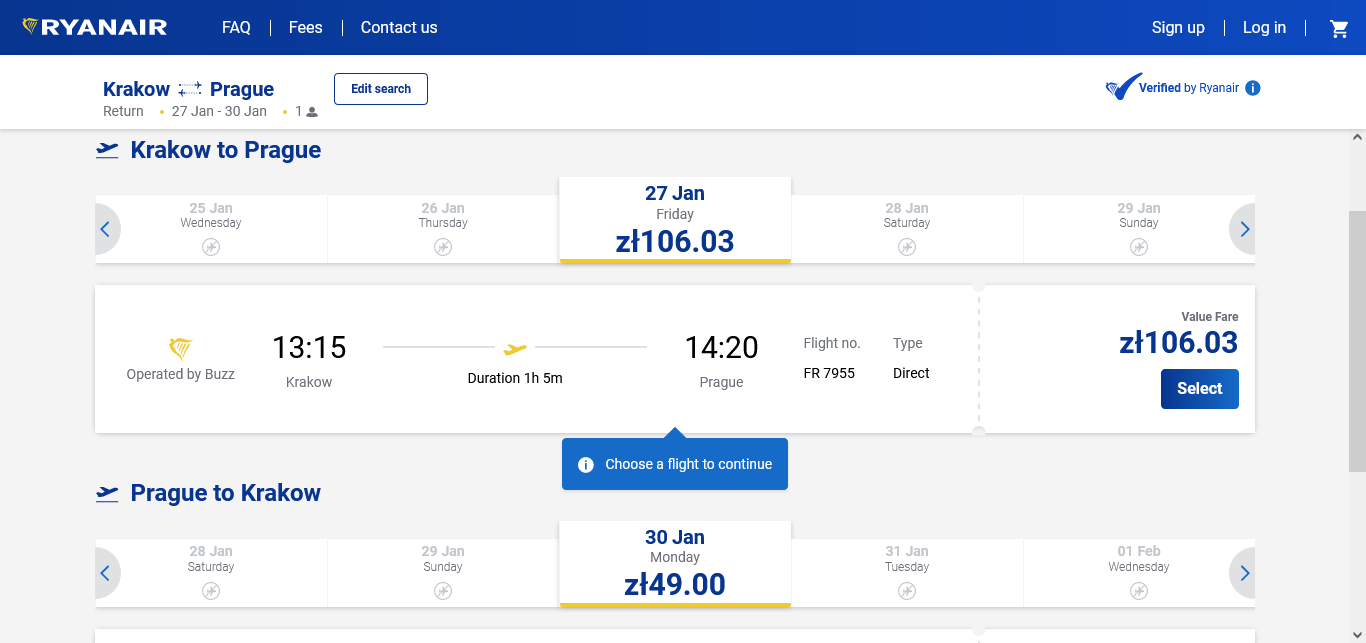Click the no-flight icon under 29 Jan Sunday outbound
The width and height of the screenshot is (1366, 643).
1139,247
